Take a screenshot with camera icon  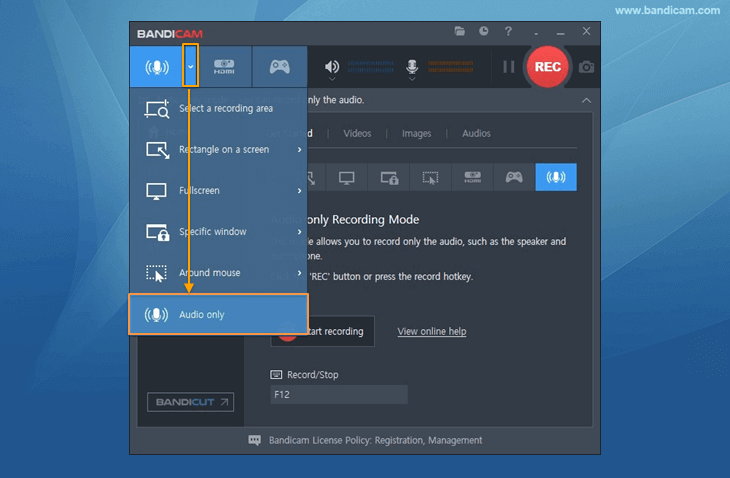pos(586,67)
